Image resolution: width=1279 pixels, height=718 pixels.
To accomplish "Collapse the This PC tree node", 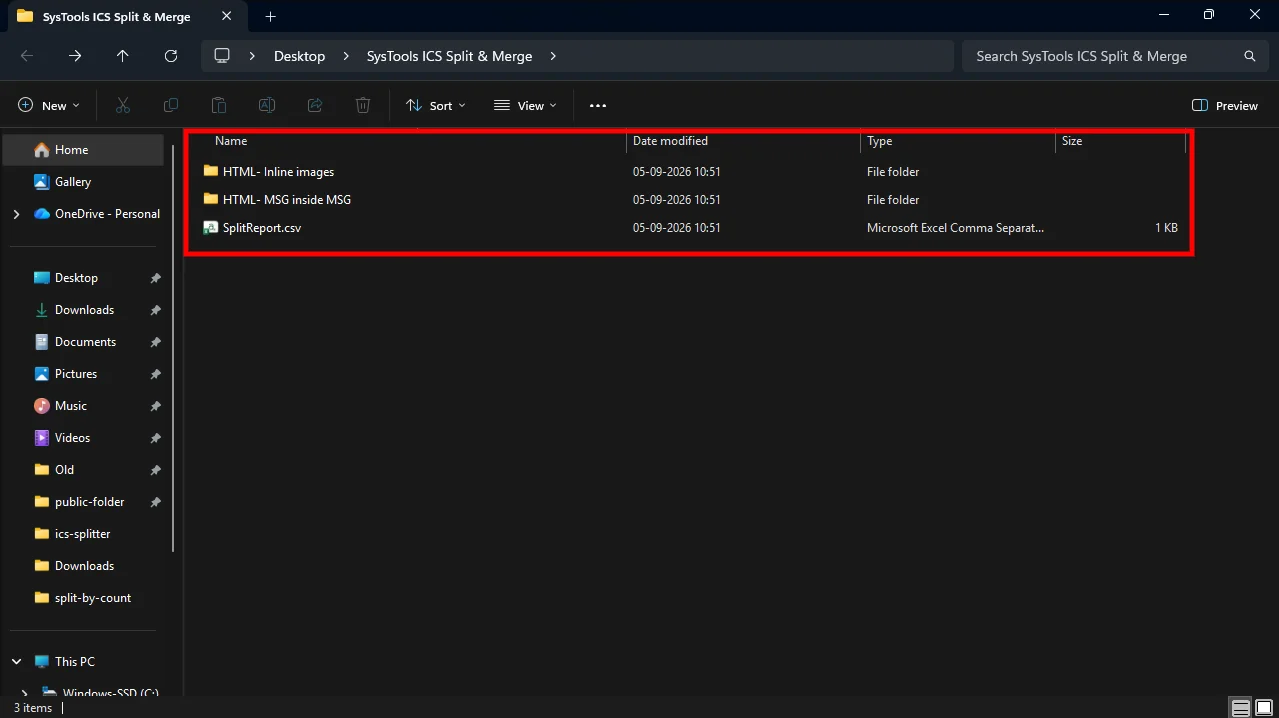I will click(x=16, y=662).
